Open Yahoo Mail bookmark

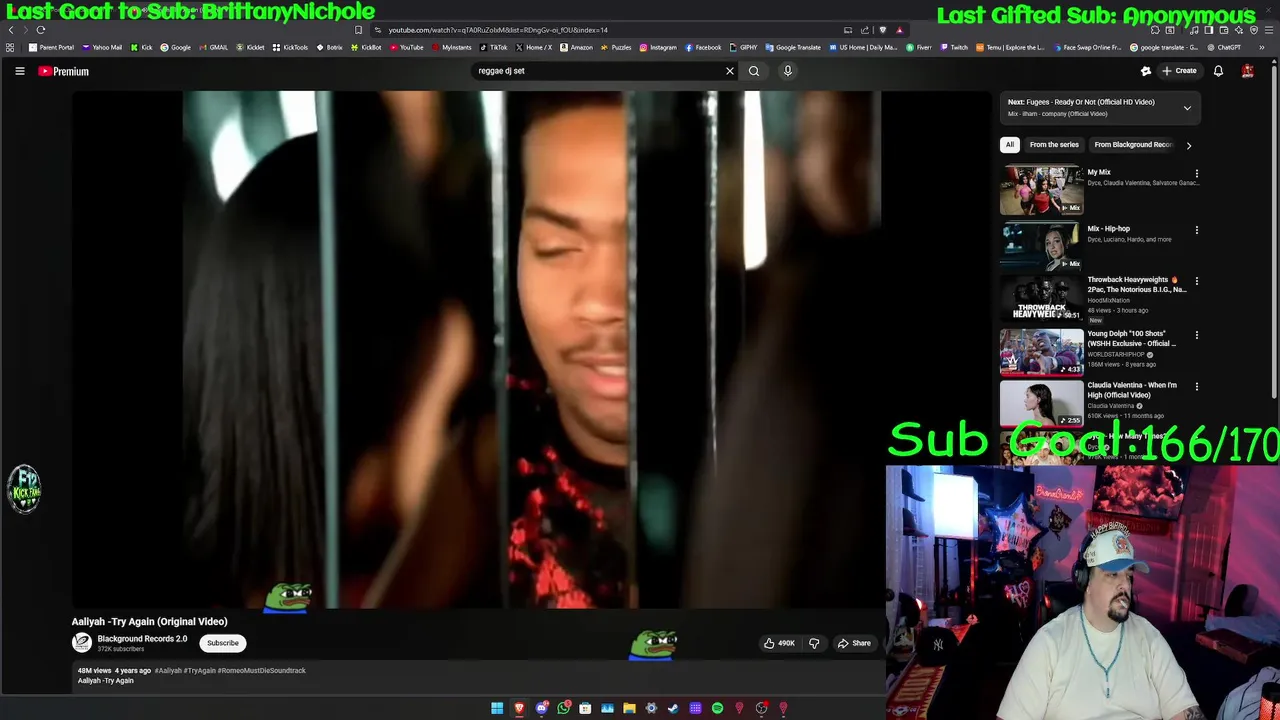coord(103,47)
